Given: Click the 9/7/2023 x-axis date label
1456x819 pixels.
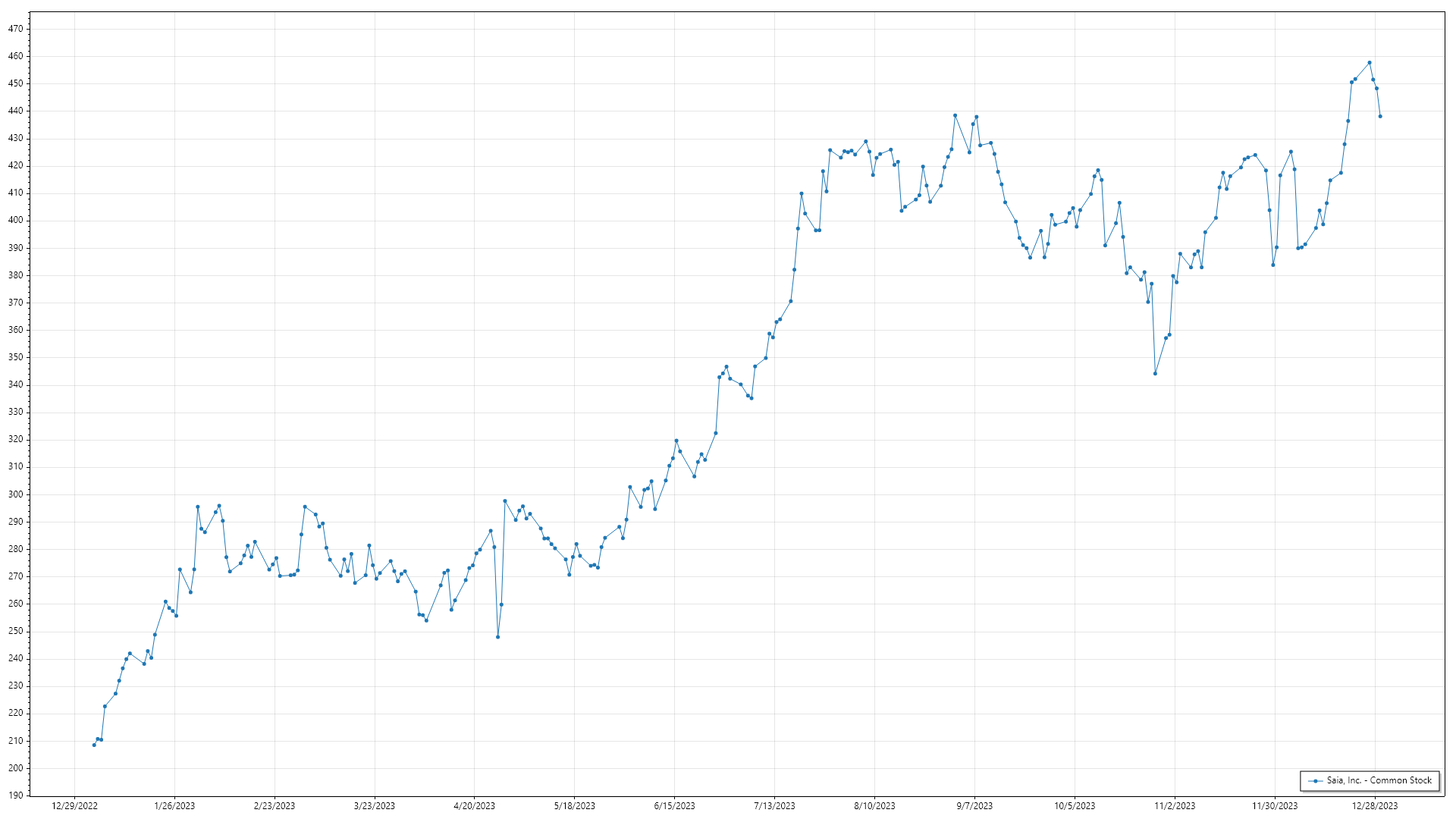Looking at the screenshot, I should (974, 806).
